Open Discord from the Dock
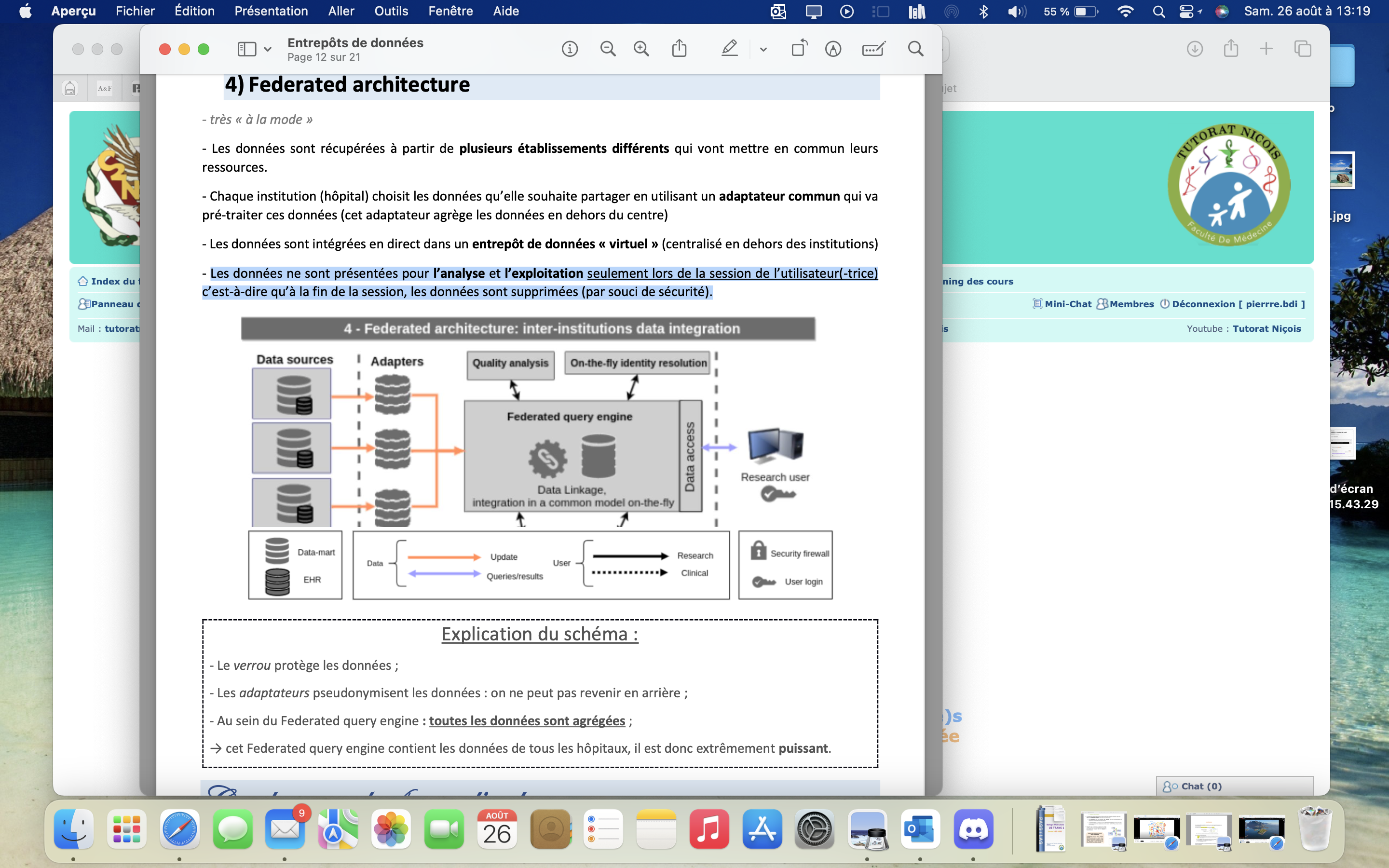 click(x=973, y=830)
